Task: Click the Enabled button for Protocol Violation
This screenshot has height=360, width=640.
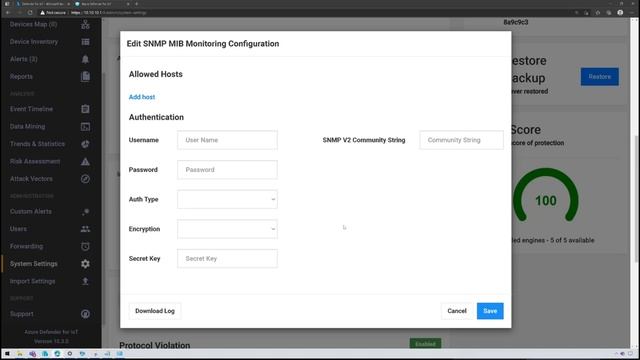Action: 425,344
